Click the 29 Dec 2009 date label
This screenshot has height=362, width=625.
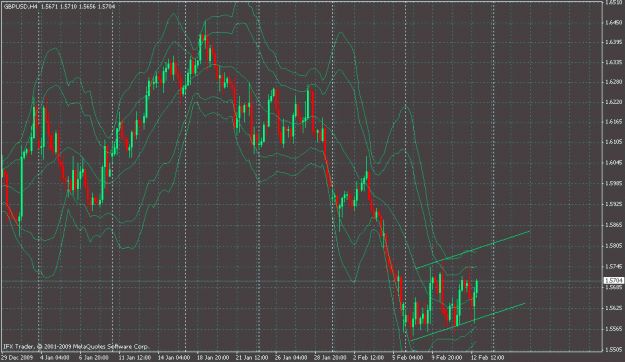coord(17,357)
